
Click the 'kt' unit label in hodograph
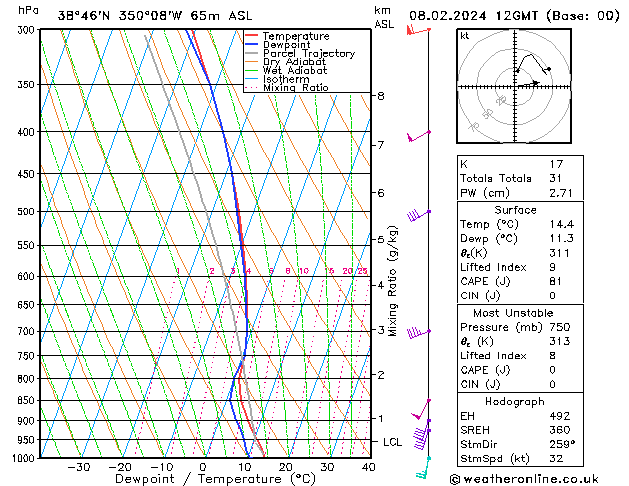(x=465, y=36)
